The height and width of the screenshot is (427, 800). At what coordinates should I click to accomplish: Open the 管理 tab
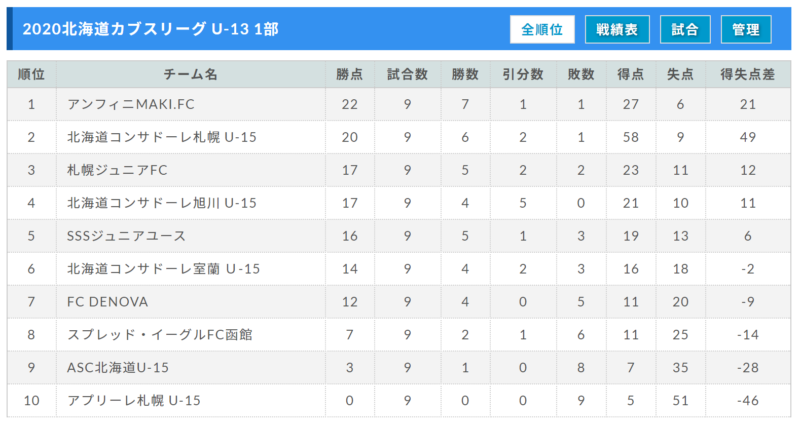pos(746,30)
